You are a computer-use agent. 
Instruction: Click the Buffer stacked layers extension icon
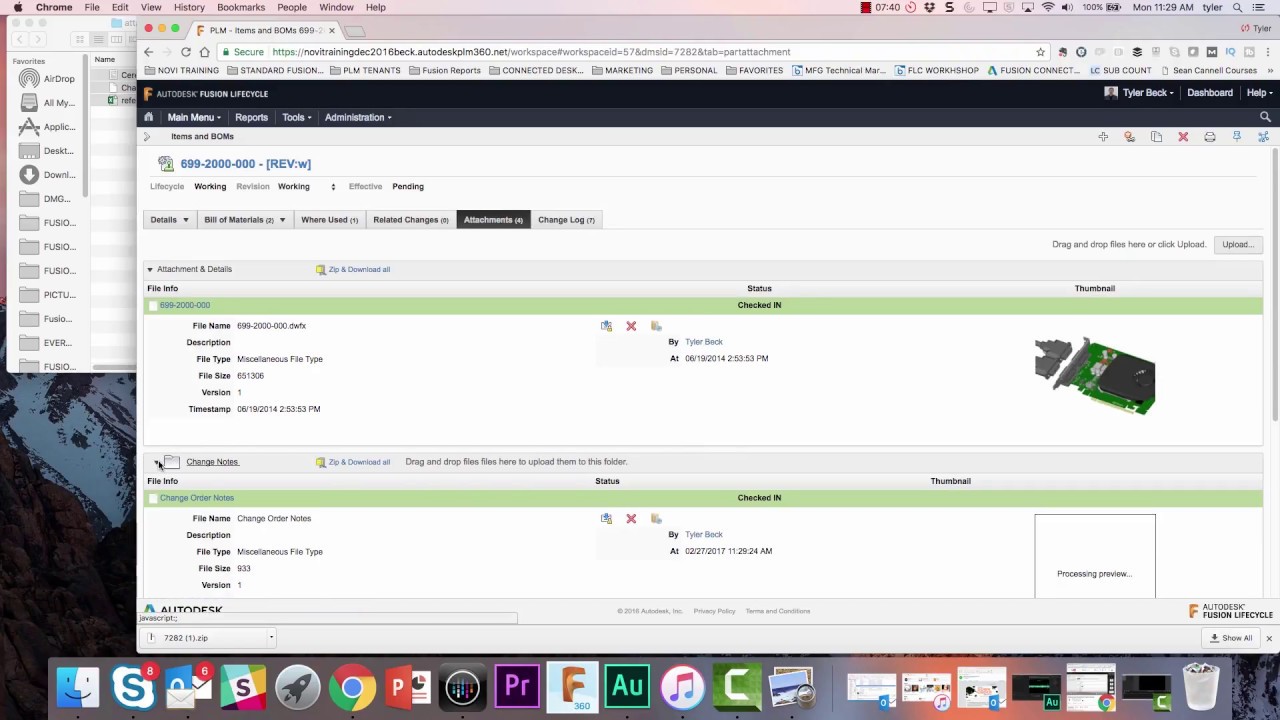tap(1137, 52)
